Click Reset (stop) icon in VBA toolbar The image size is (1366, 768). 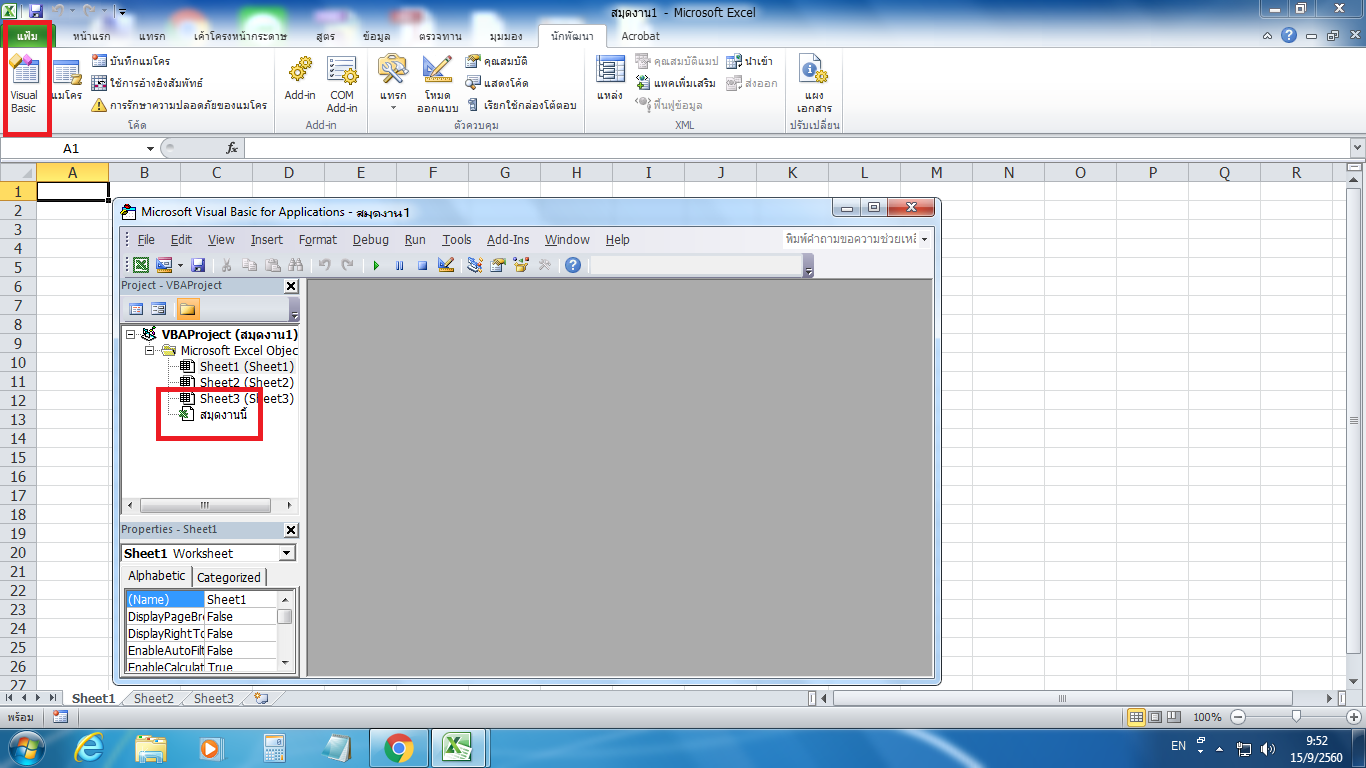pyautogui.click(x=422, y=265)
